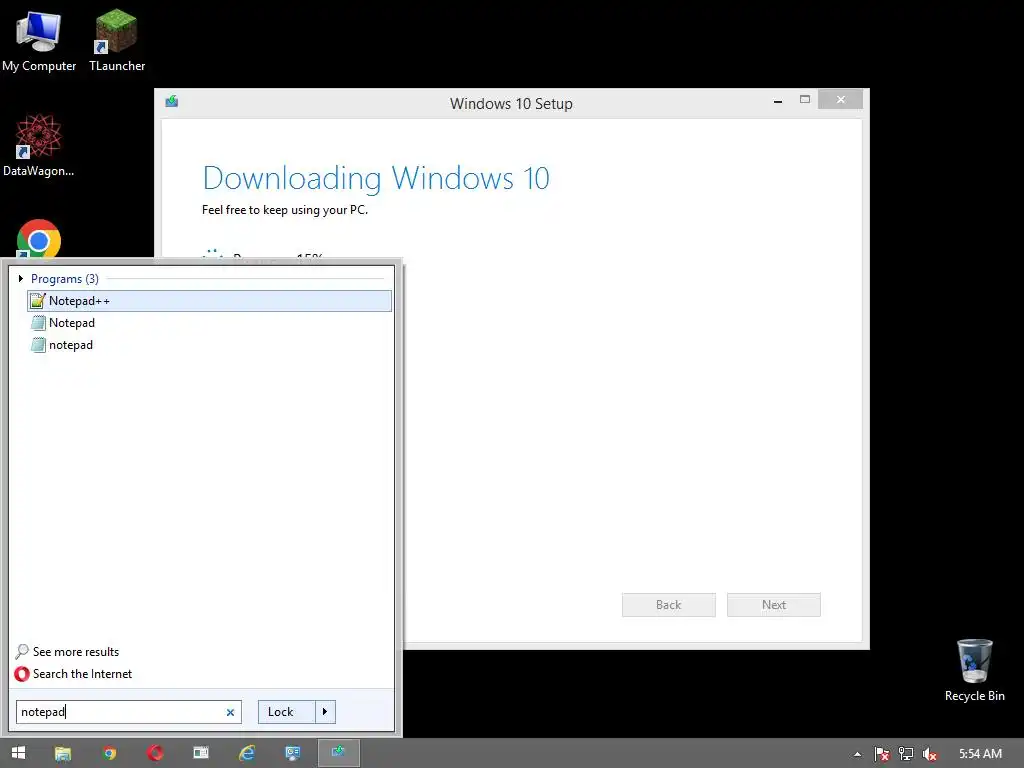Click the Downloading Windows 10 heading

[x=376, y=178]
